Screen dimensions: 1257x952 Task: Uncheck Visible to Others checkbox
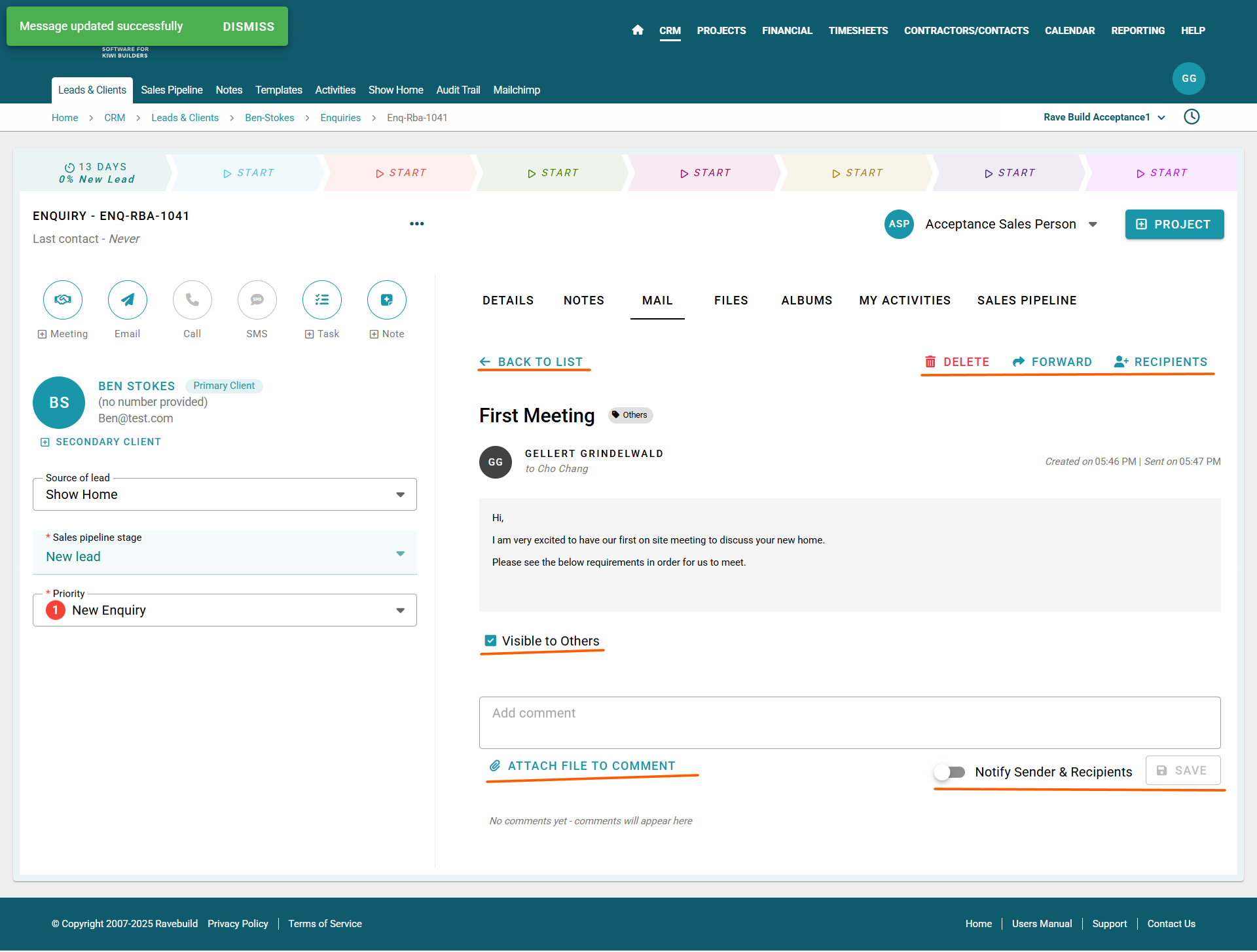point(490,641)
